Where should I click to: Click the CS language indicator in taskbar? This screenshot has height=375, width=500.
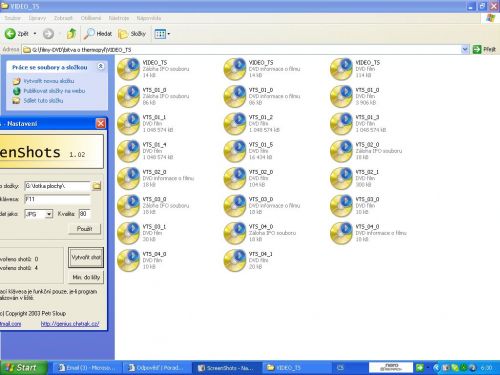pos(340,368)
